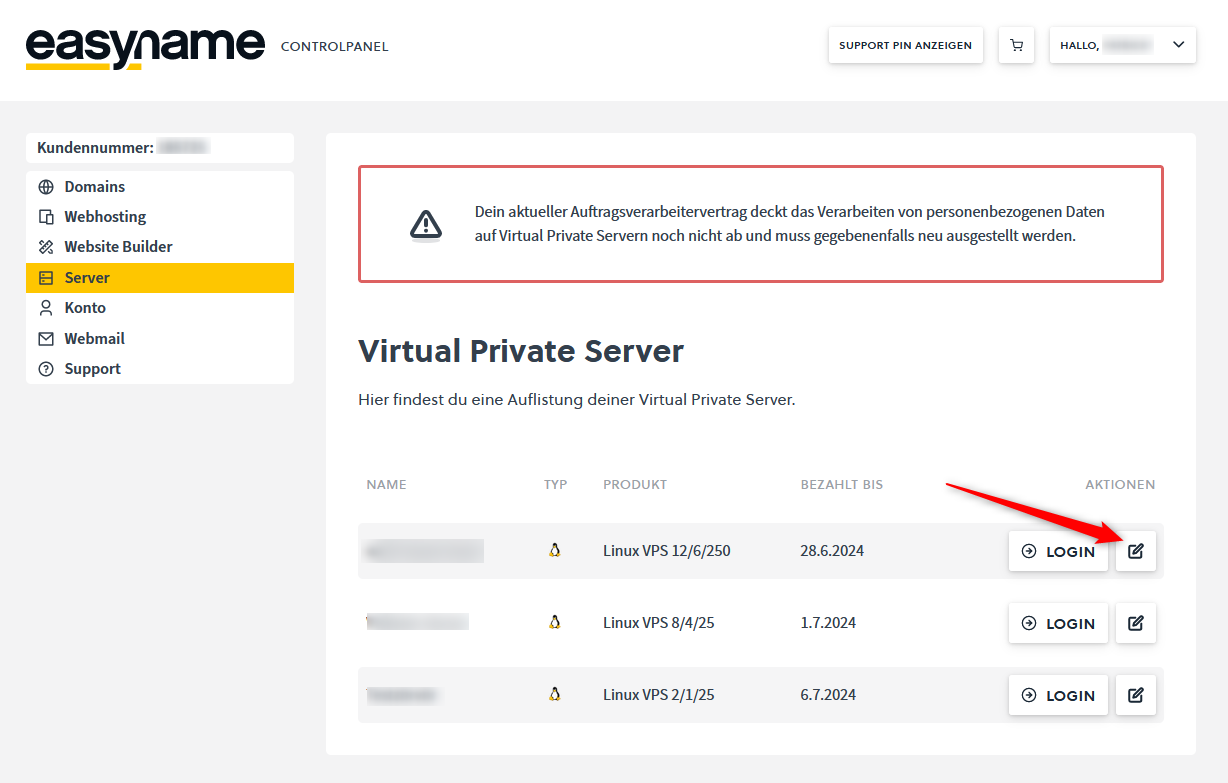Select the Server sidebar item
1228x783 pixels.
[160, 278]
